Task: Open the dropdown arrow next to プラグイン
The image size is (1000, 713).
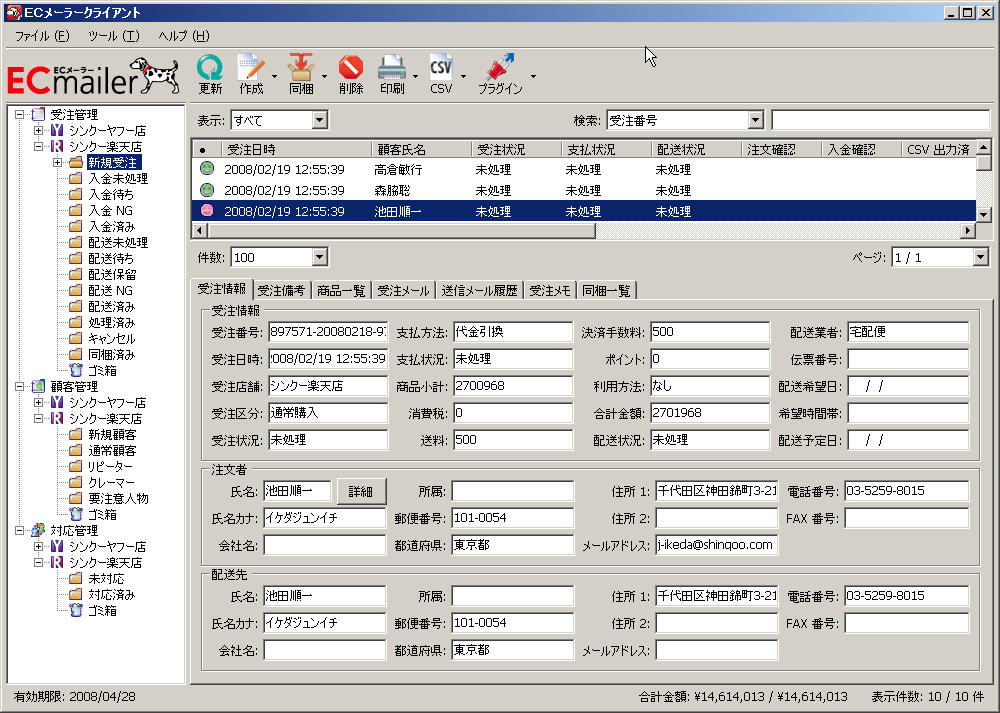Action: (533, 76)
